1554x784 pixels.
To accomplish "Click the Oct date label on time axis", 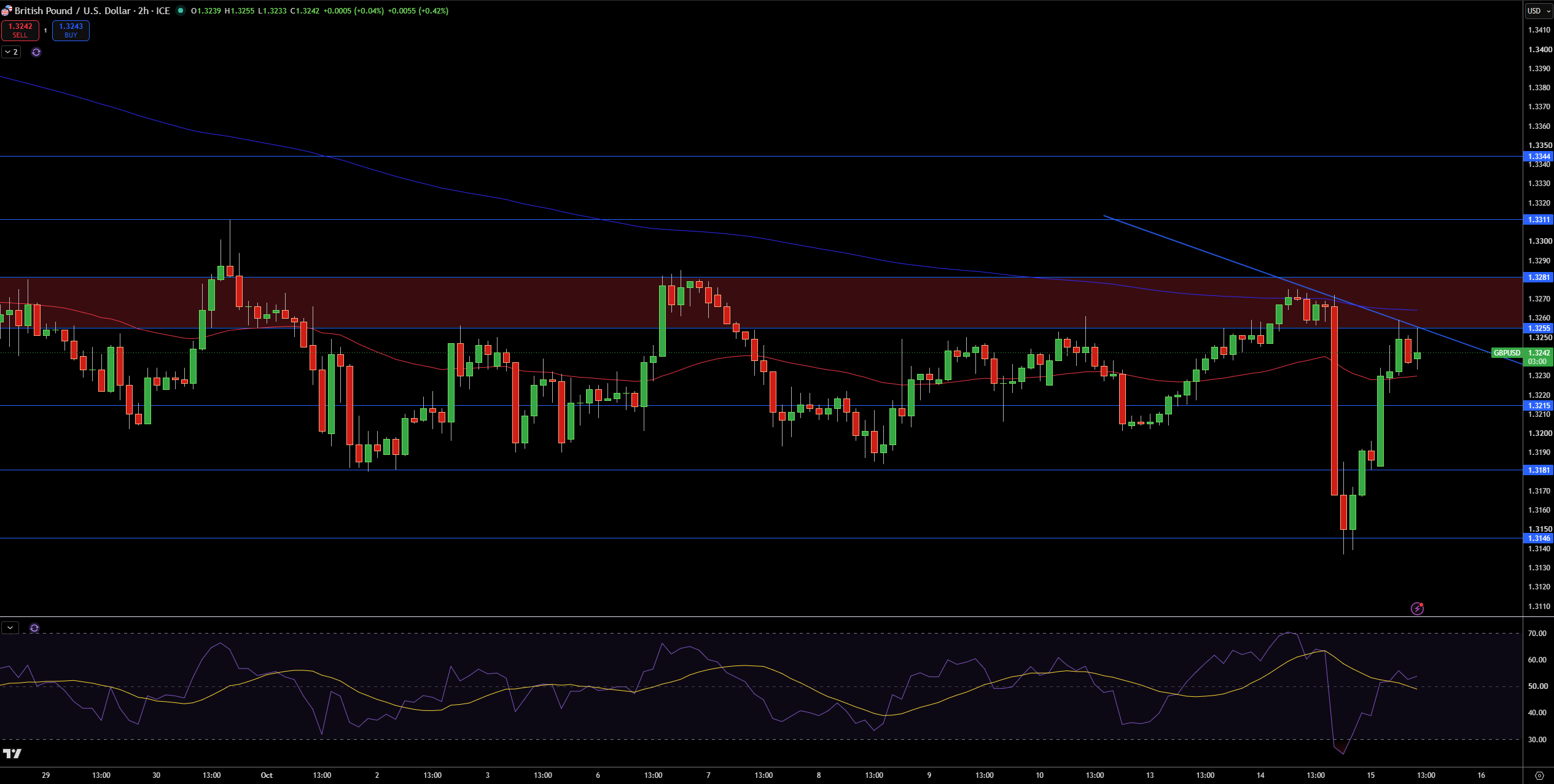I will tap(267, 775).
